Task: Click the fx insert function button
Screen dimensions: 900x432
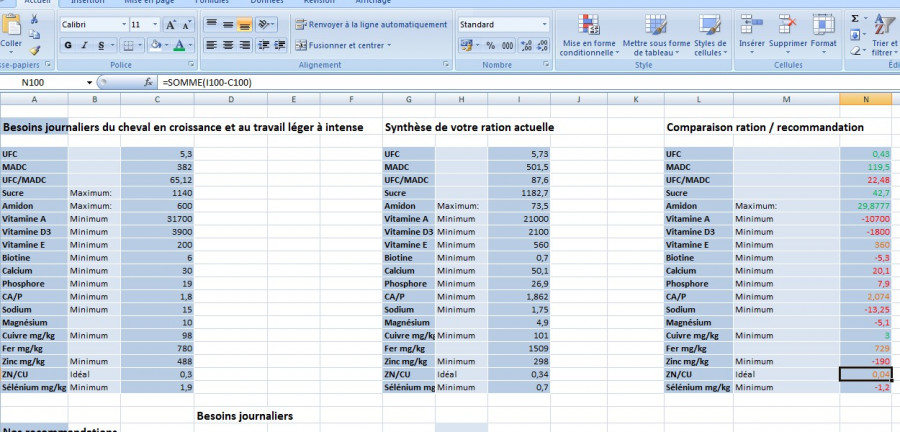Action: point(148,83)
